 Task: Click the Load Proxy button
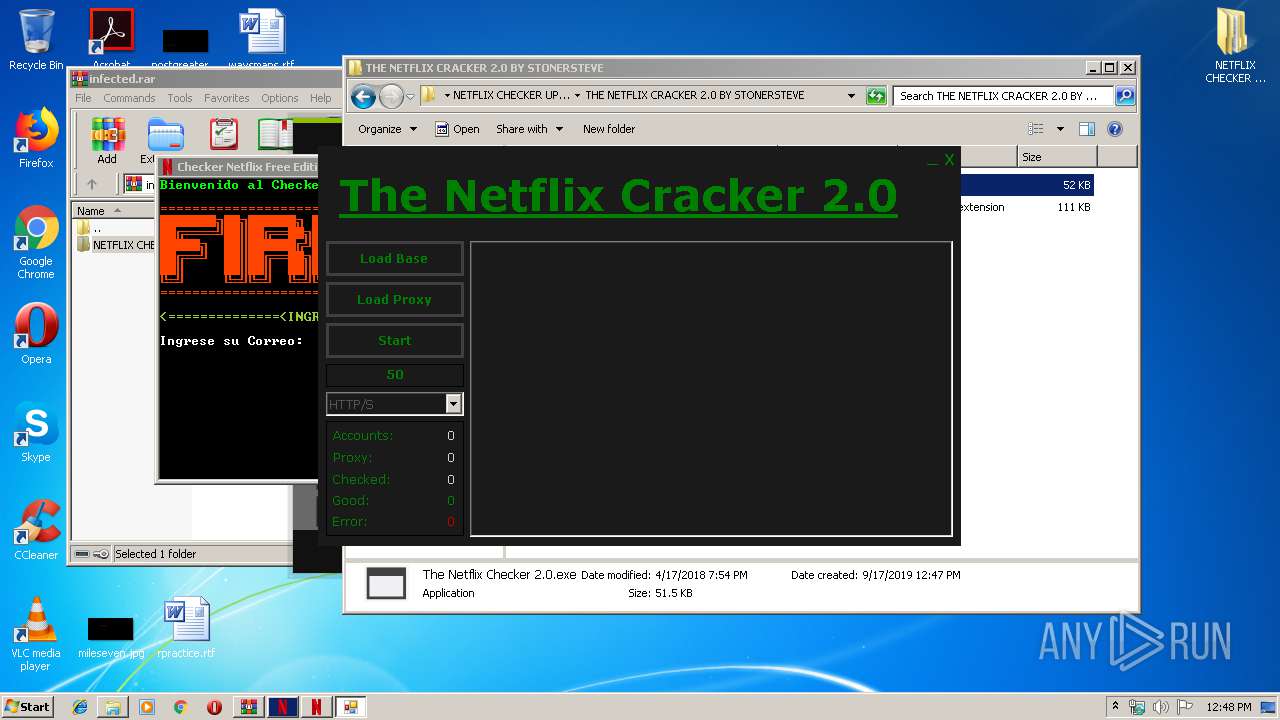pos(395,299)
